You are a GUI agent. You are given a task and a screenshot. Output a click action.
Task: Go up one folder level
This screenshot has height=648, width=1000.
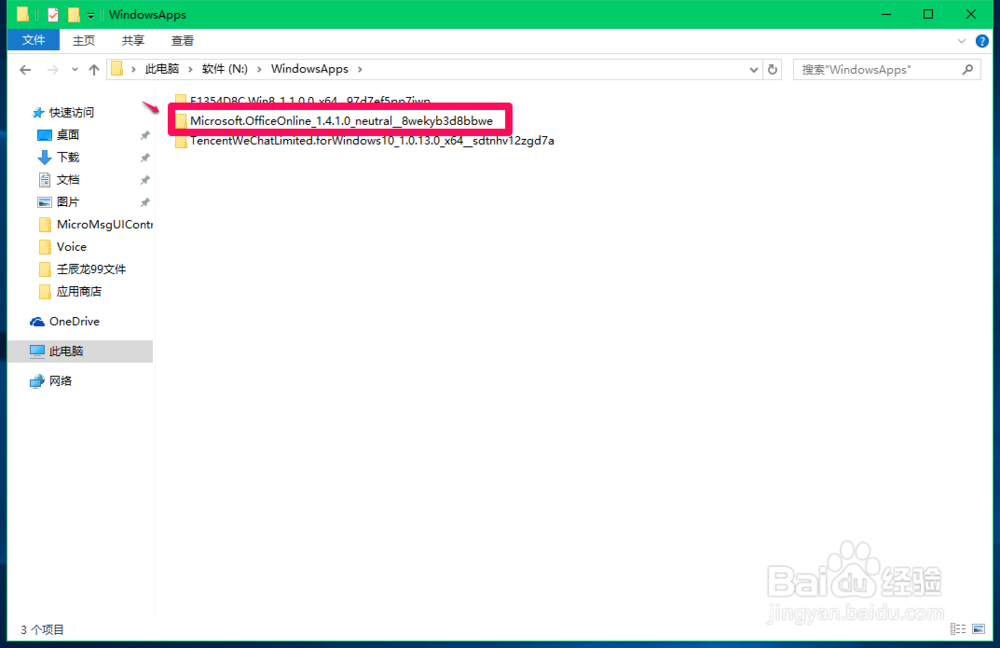tap(94, 70)
